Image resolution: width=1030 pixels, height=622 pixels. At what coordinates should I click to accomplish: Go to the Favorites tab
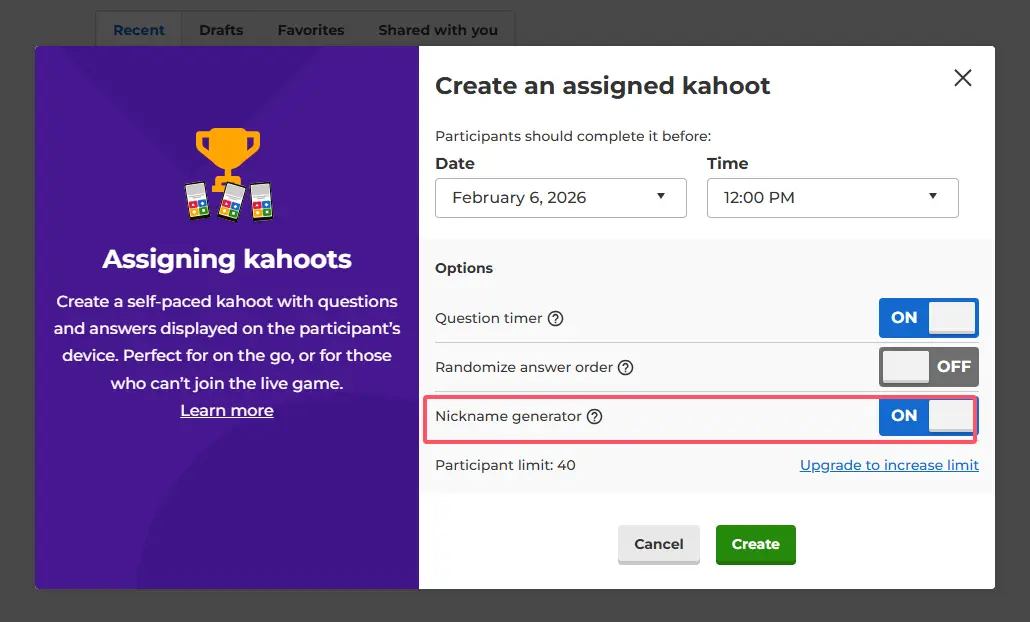click(x=311, y=30)
